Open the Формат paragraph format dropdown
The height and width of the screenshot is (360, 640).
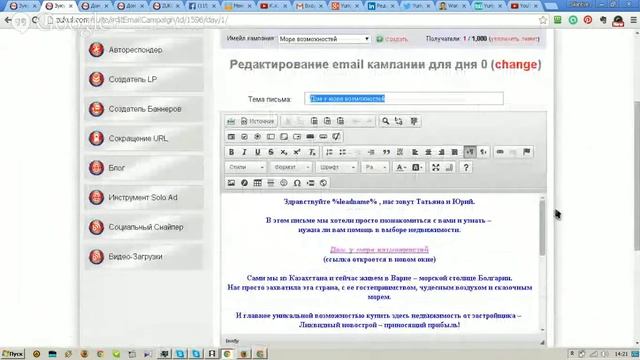(x=291, y=167)
